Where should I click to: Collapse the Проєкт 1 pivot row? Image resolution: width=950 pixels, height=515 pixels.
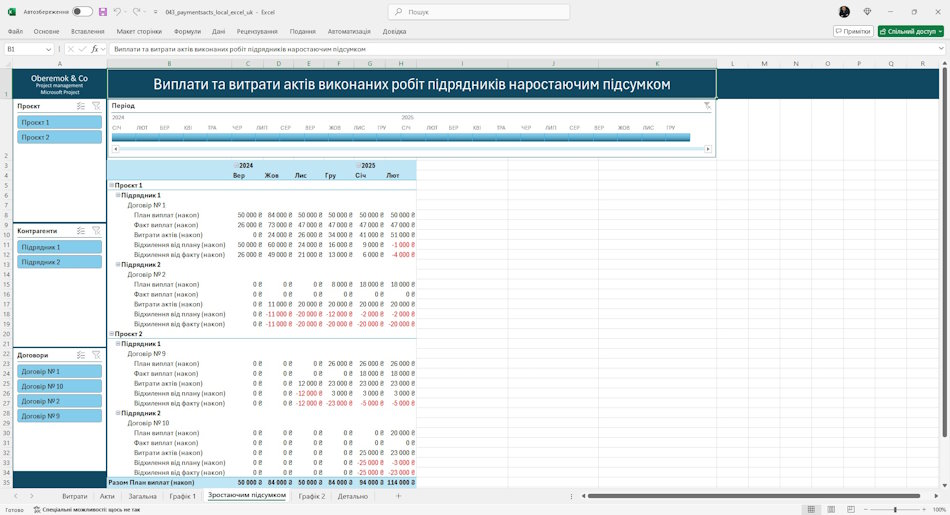(111, 185)
